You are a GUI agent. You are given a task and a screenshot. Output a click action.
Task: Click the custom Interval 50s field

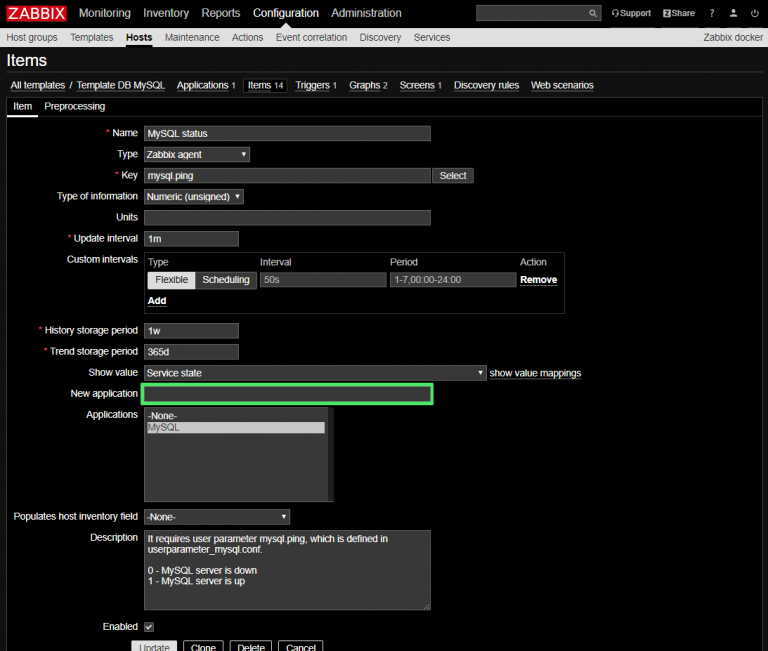coord(323,280)
